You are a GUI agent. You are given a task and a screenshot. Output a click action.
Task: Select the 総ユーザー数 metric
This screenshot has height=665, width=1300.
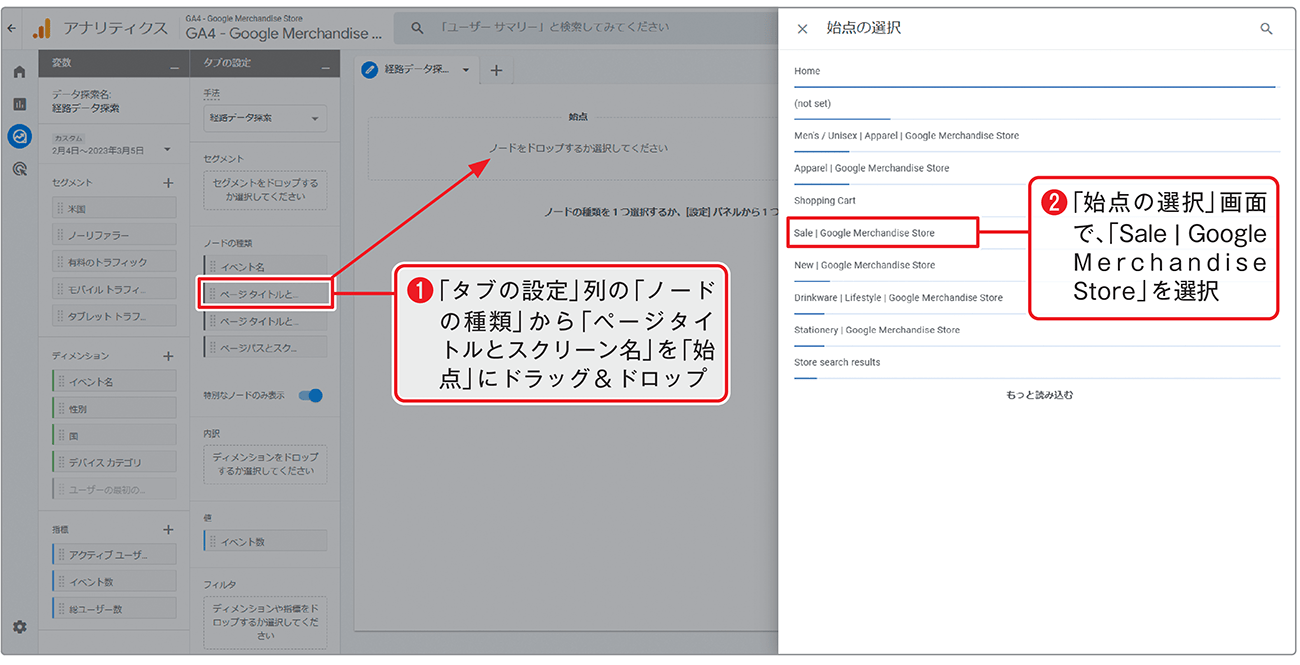[x=114, y=608]
